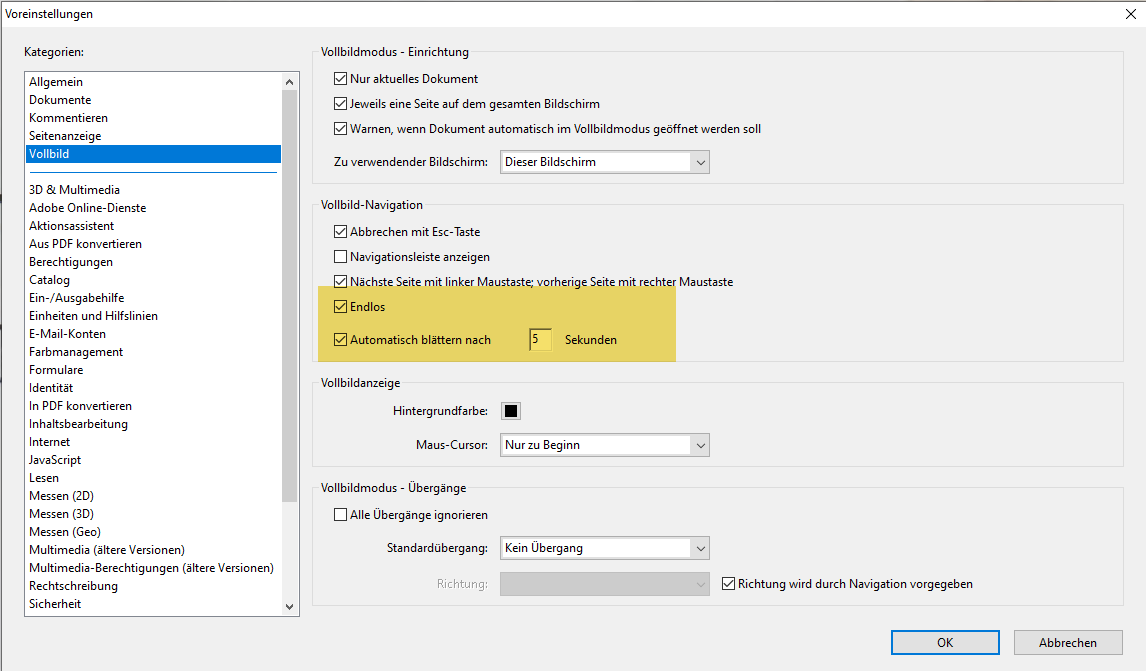Open the 'JavaScript' preferences category
Viewport: 1146px width, 671px height.
click(55, 460)
